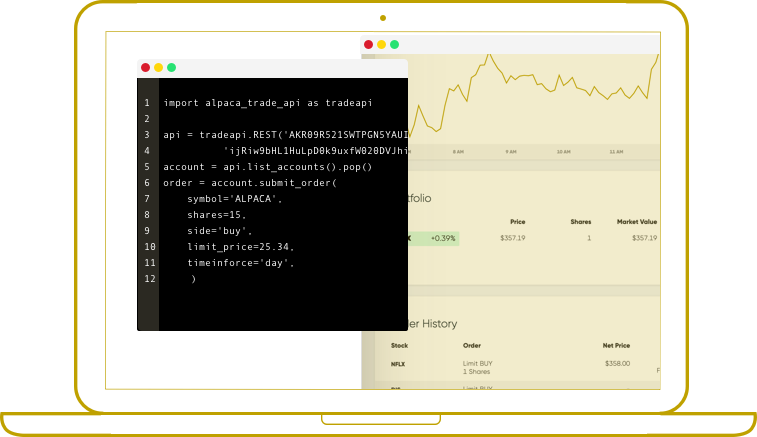
Task: Click the 'shares=15,' argument line
Action: 217,215
